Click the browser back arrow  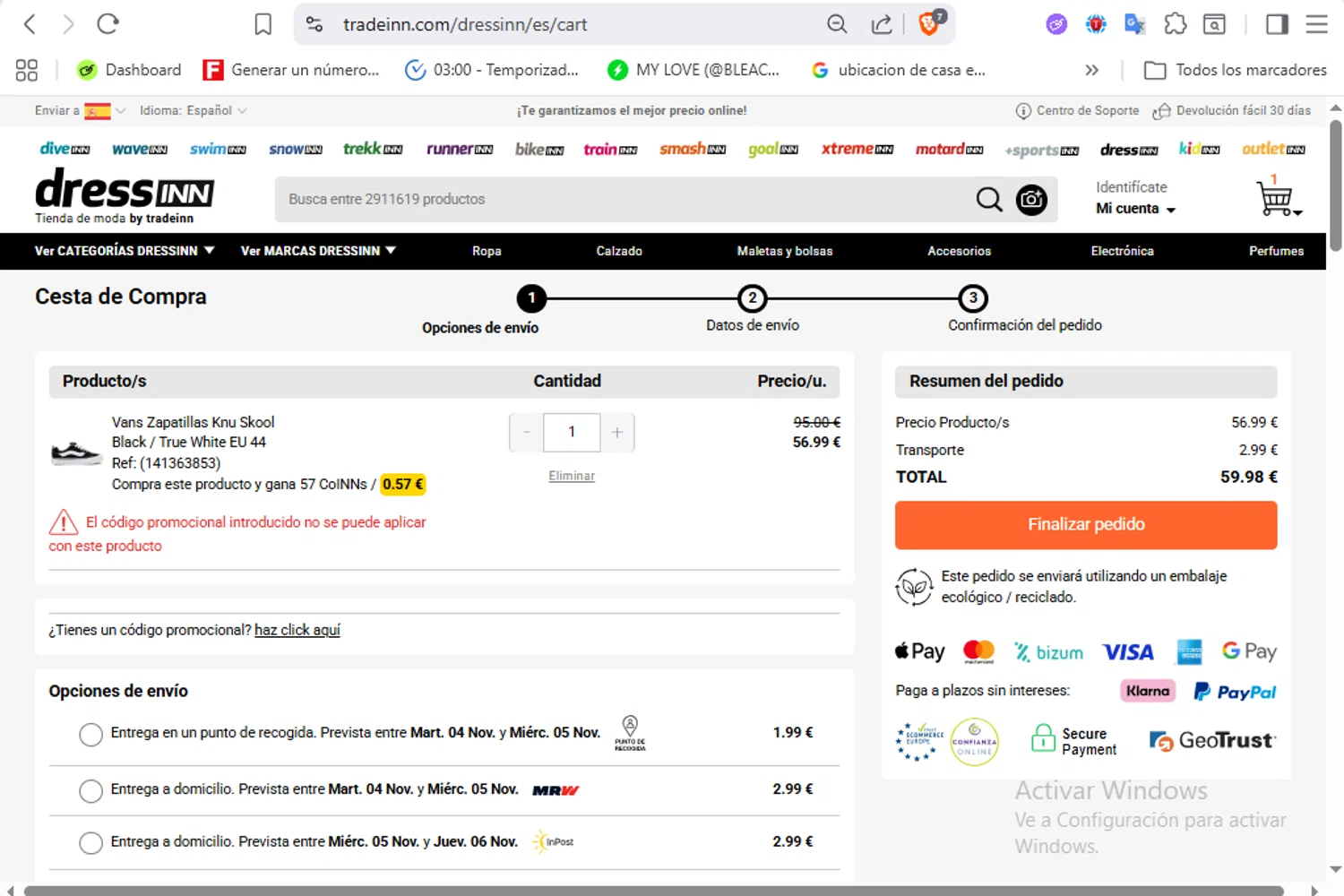click(x=30, y=24)
